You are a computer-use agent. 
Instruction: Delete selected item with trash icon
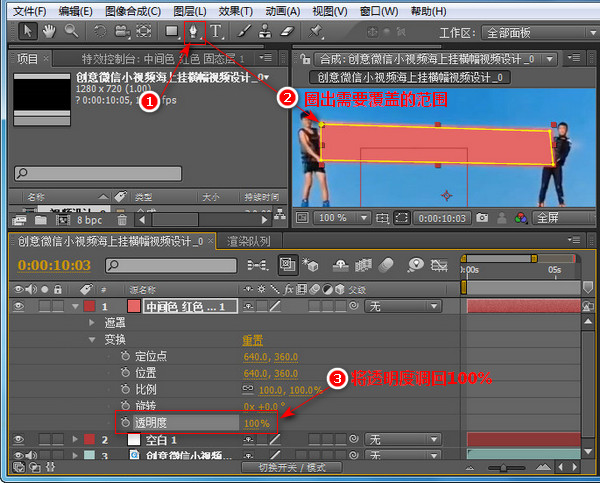click(122, 220)
